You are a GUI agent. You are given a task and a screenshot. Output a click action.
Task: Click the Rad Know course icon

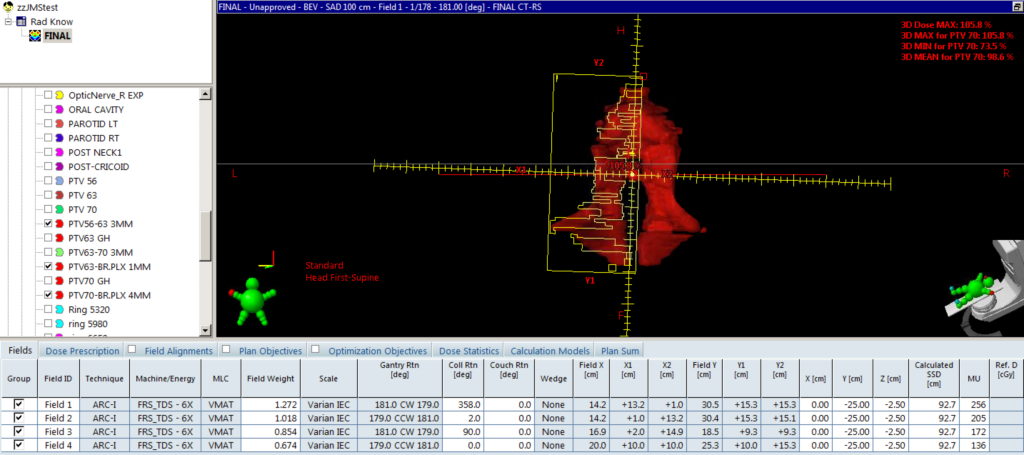(23, 20)
